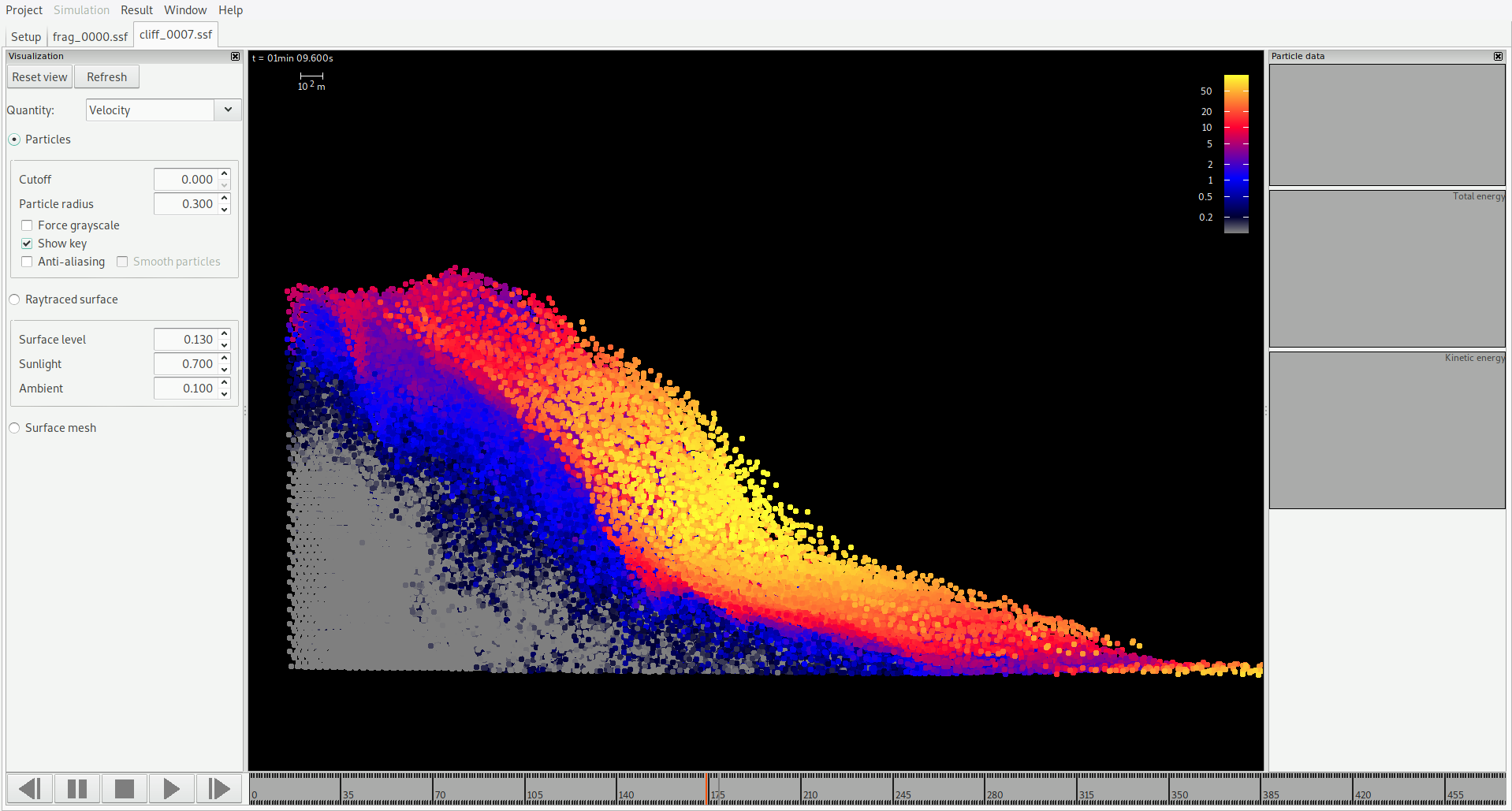This screenshot has height=811, width=1512.
Task: Click the Refresh button
Action: [106, 77]
